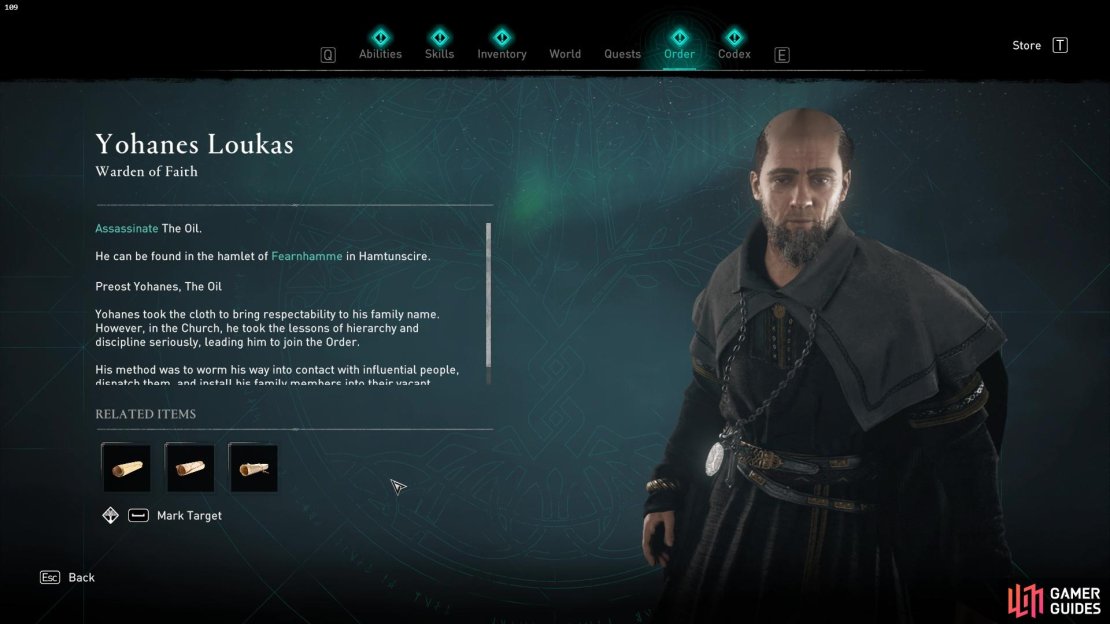This screenshot has width=1110, height=624.
Task: Click the description text scrollbar
Action: (x=488, y=303)
